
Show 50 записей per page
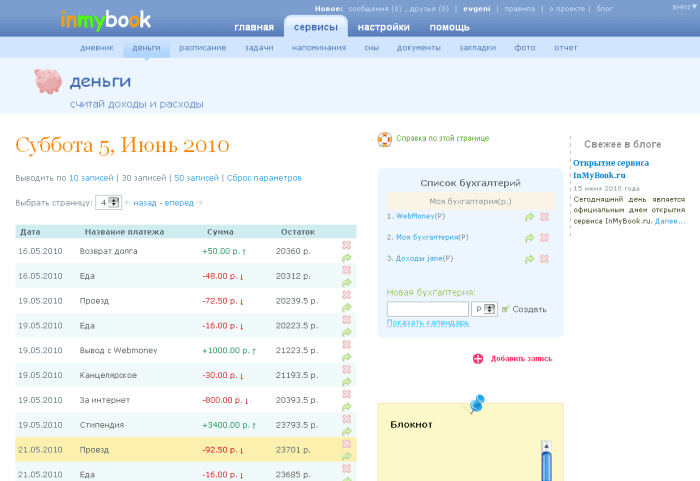tap(196, 178)
